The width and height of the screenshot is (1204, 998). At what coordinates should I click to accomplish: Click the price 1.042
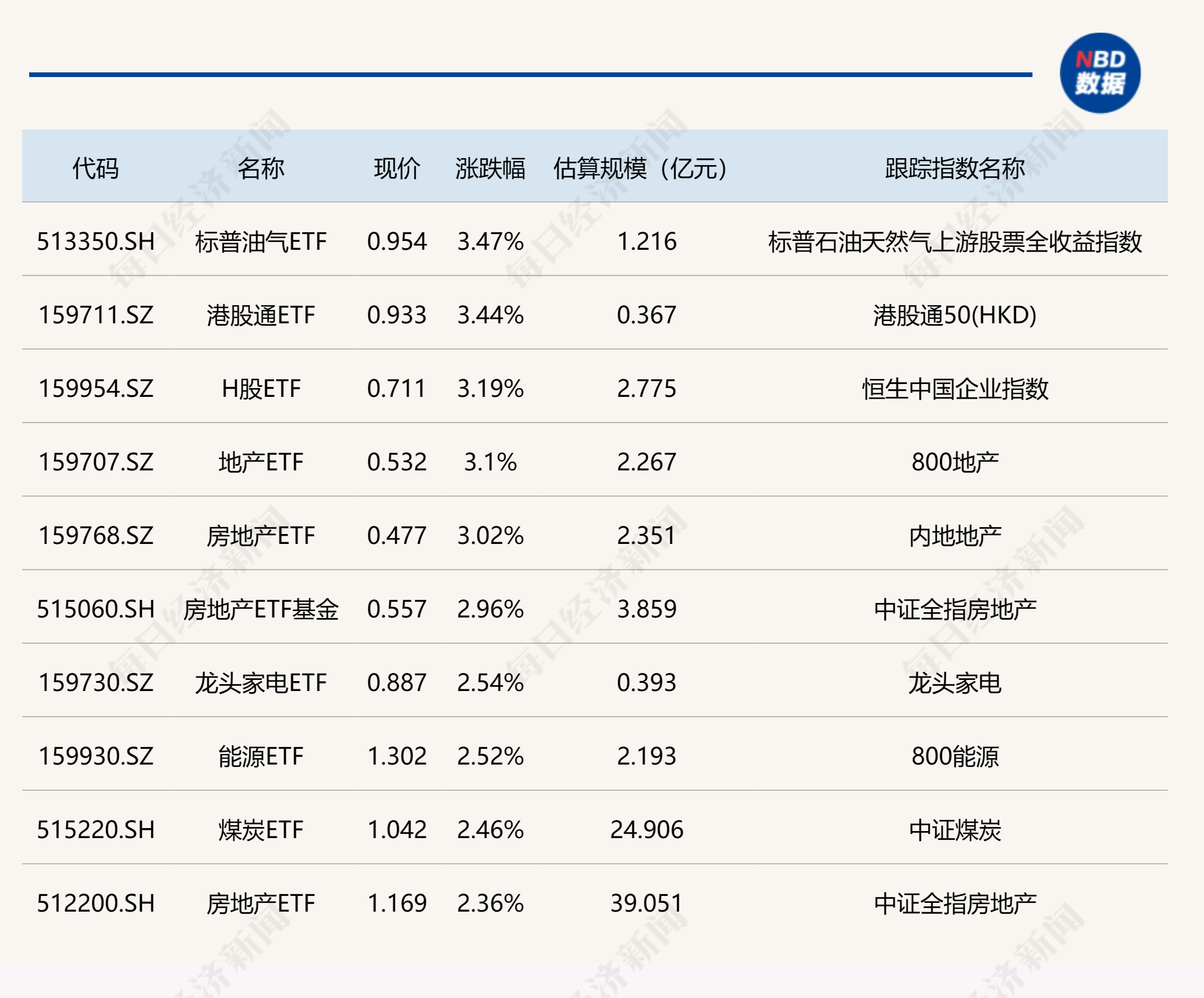click(x=397, y=830)
